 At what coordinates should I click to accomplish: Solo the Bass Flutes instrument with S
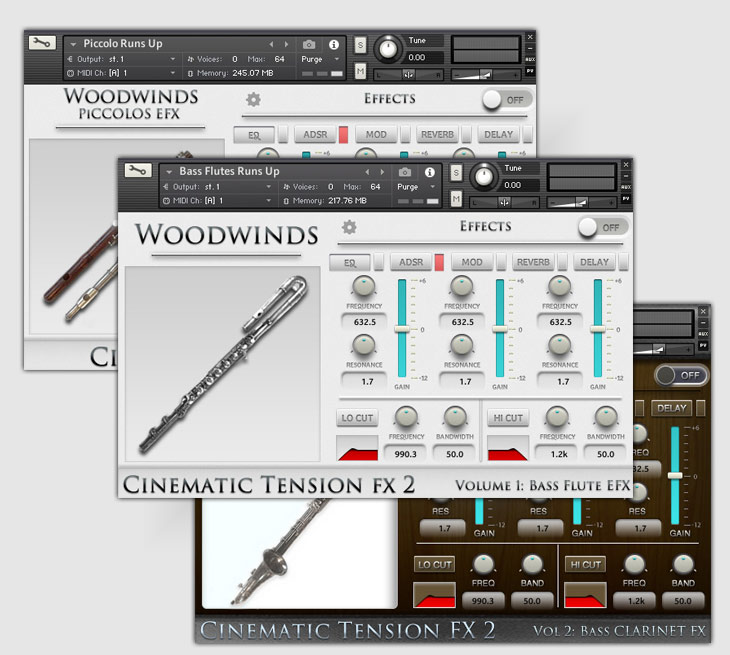click(456, 173)
